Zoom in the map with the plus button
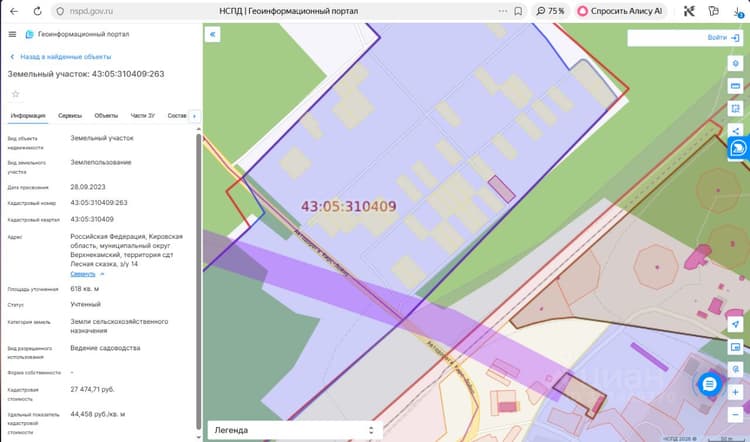Viewport: 750px width, 442px height. pos(735,393)
